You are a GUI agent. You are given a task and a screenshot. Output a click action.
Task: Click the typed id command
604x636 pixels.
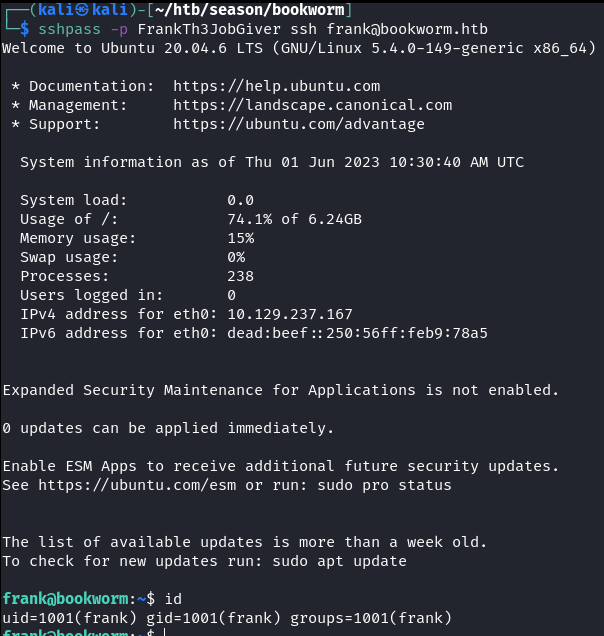point(172,598)
